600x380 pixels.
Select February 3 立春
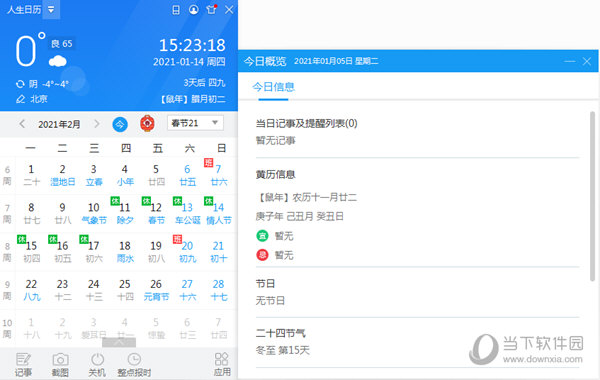(x=94, y=175)
